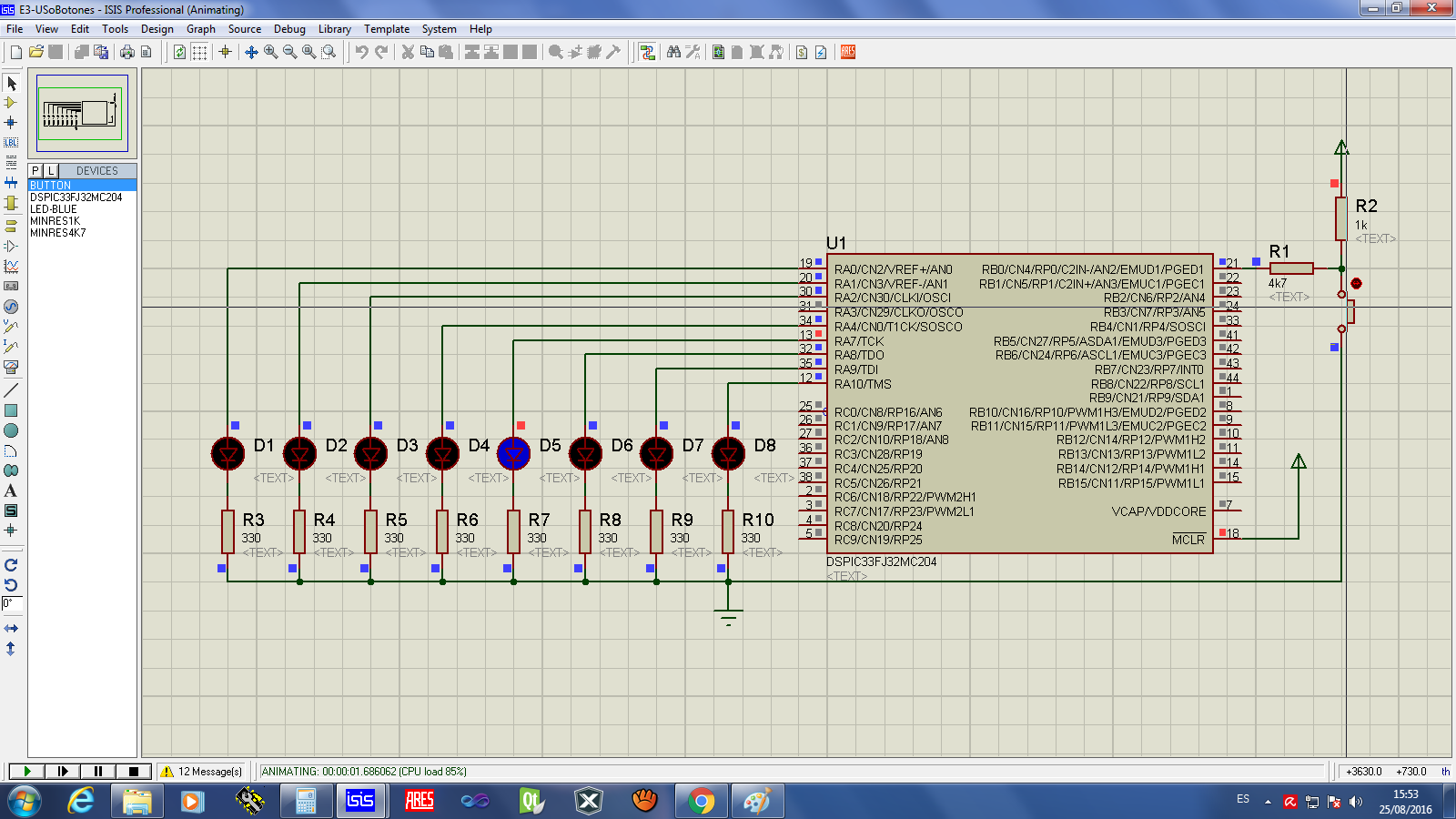Select the 2D circle graphics tool
The width and height of the screenshot is (1456, 819).
(11, 430)
